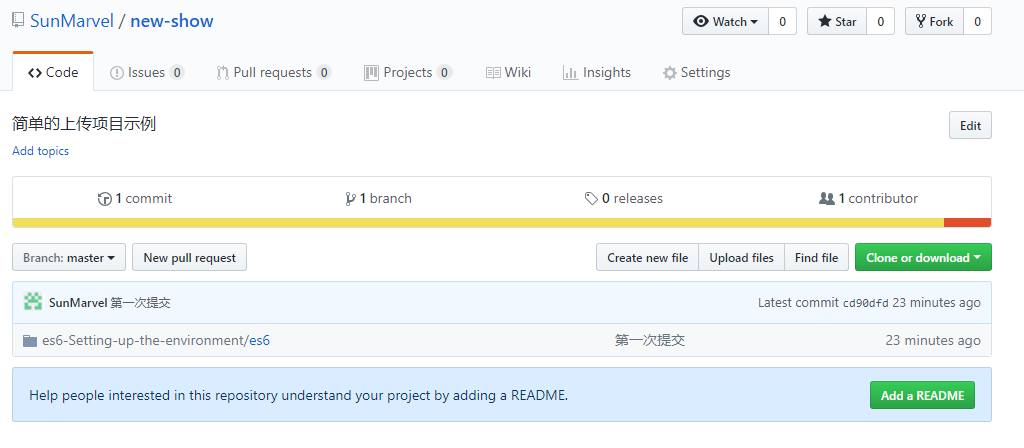Click Upload files
The width and height of the screenshot is (1024, 448).
click(741, 257)
